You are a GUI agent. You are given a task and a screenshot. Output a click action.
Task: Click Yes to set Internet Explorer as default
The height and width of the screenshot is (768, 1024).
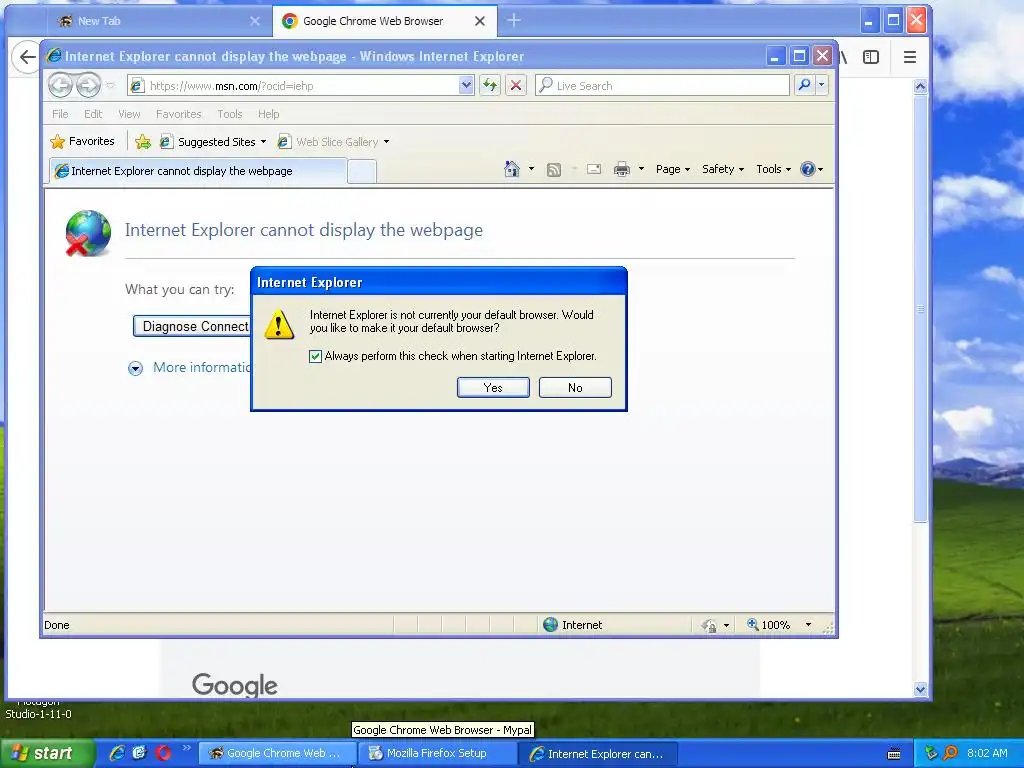pyautogui.click(x=493, y=387)
